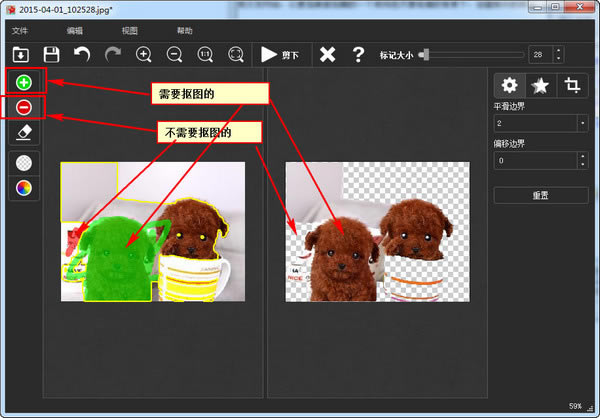Viewport: 600px width, 418px height.
Task: Set zoom to 1:1 actual size
Action: [205, 54]
